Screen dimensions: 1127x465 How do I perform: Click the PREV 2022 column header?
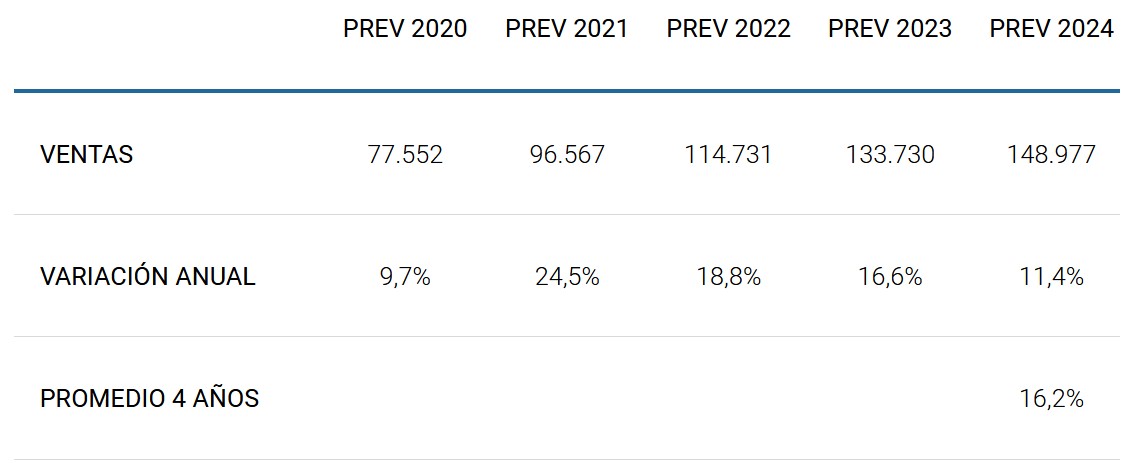click(x=728, y=29)
